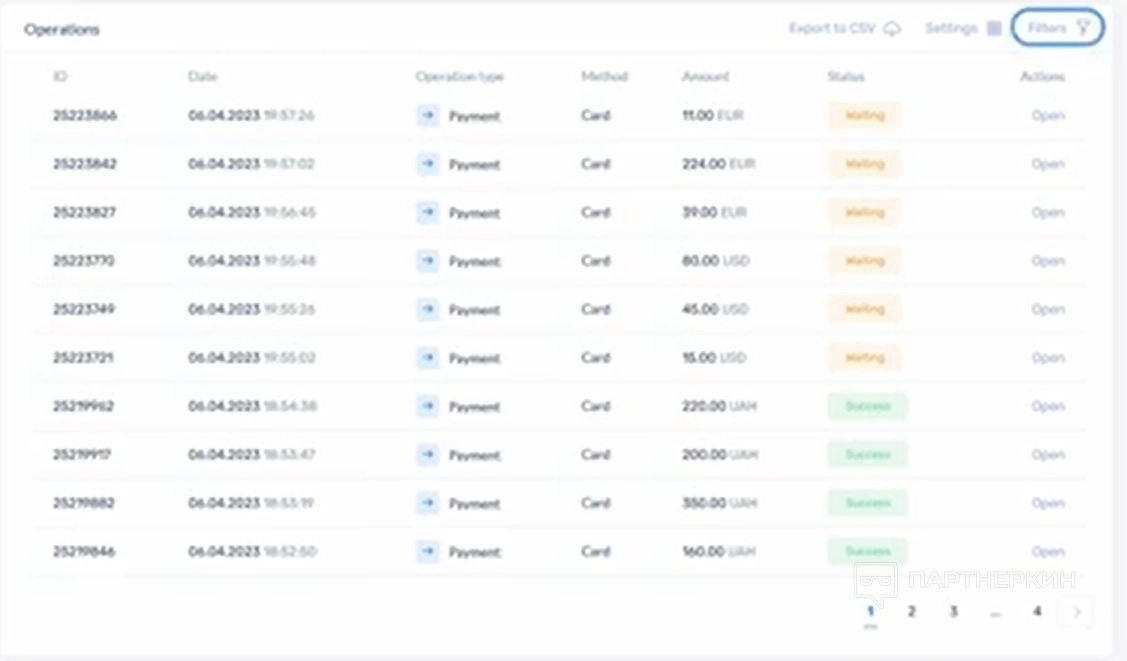
Task: Click payment arrow icon for ID 25223866
Action: point(428,115)
